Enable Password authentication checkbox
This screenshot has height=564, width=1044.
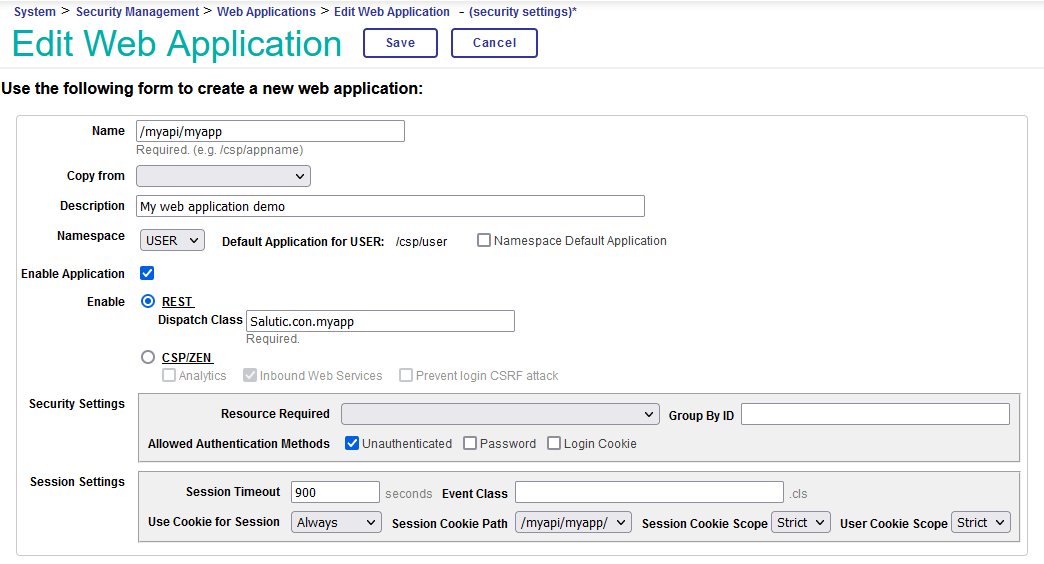pyautogui.click(x=470, y=443)
